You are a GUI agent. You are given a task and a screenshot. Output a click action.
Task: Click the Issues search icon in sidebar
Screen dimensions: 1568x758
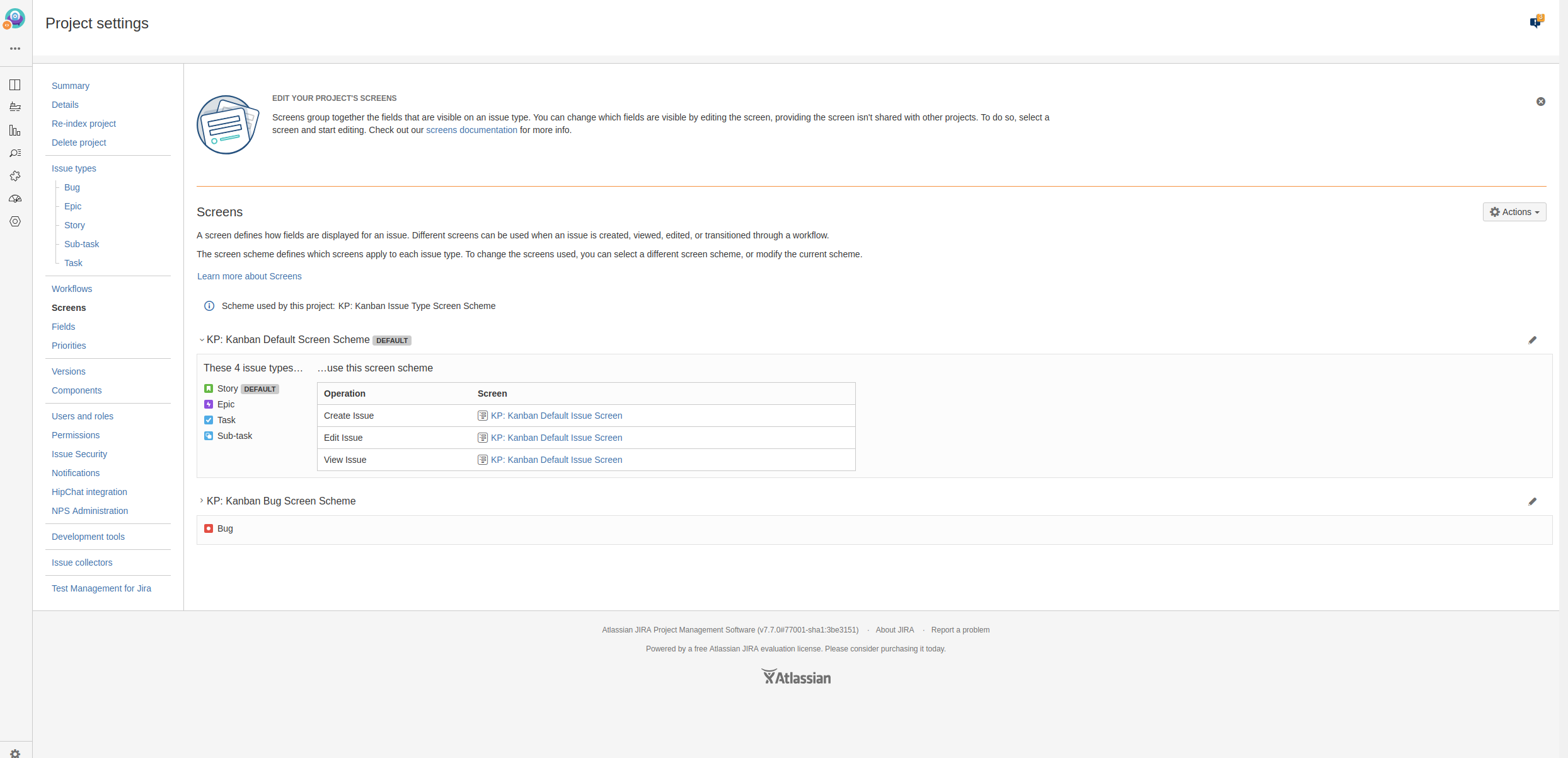point(15,153)
